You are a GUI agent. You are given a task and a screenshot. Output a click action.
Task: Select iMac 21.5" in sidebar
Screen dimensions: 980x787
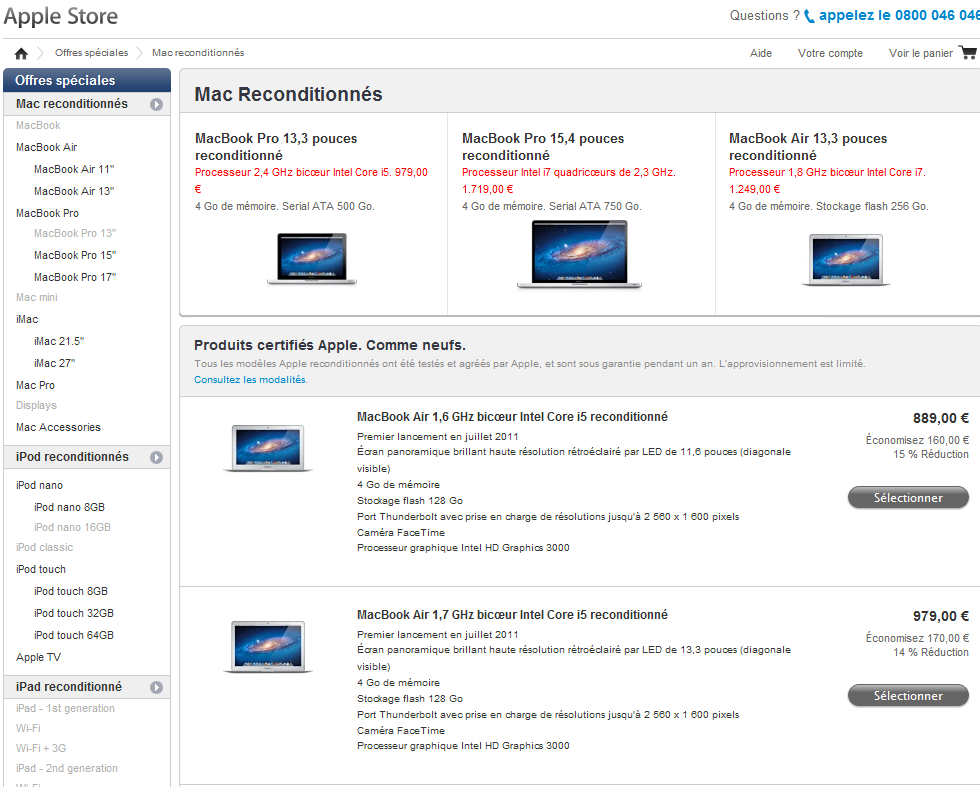tap(59, 341)
